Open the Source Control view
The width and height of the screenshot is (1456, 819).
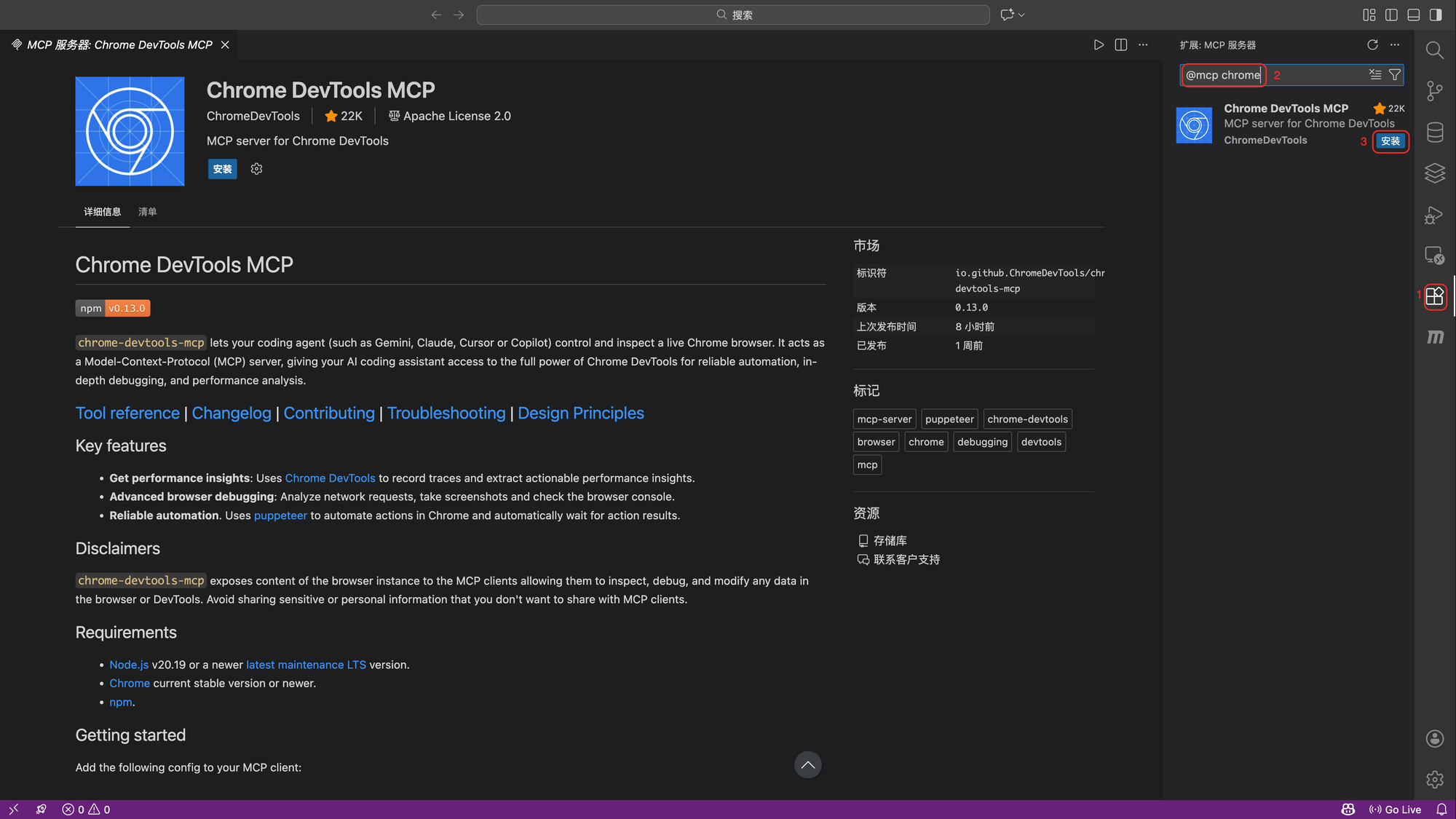coord(1434,91)
